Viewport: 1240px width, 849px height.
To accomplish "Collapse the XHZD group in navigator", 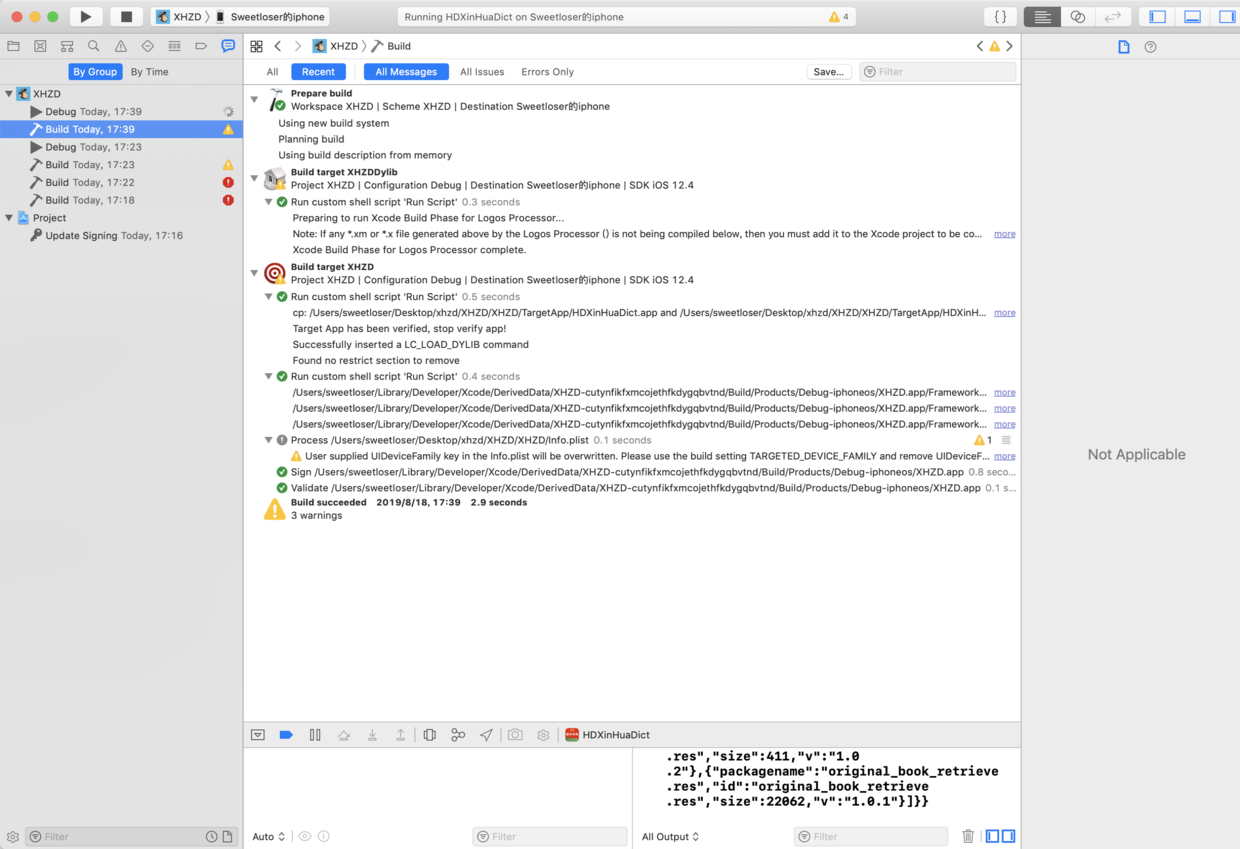I will point(9,94).
